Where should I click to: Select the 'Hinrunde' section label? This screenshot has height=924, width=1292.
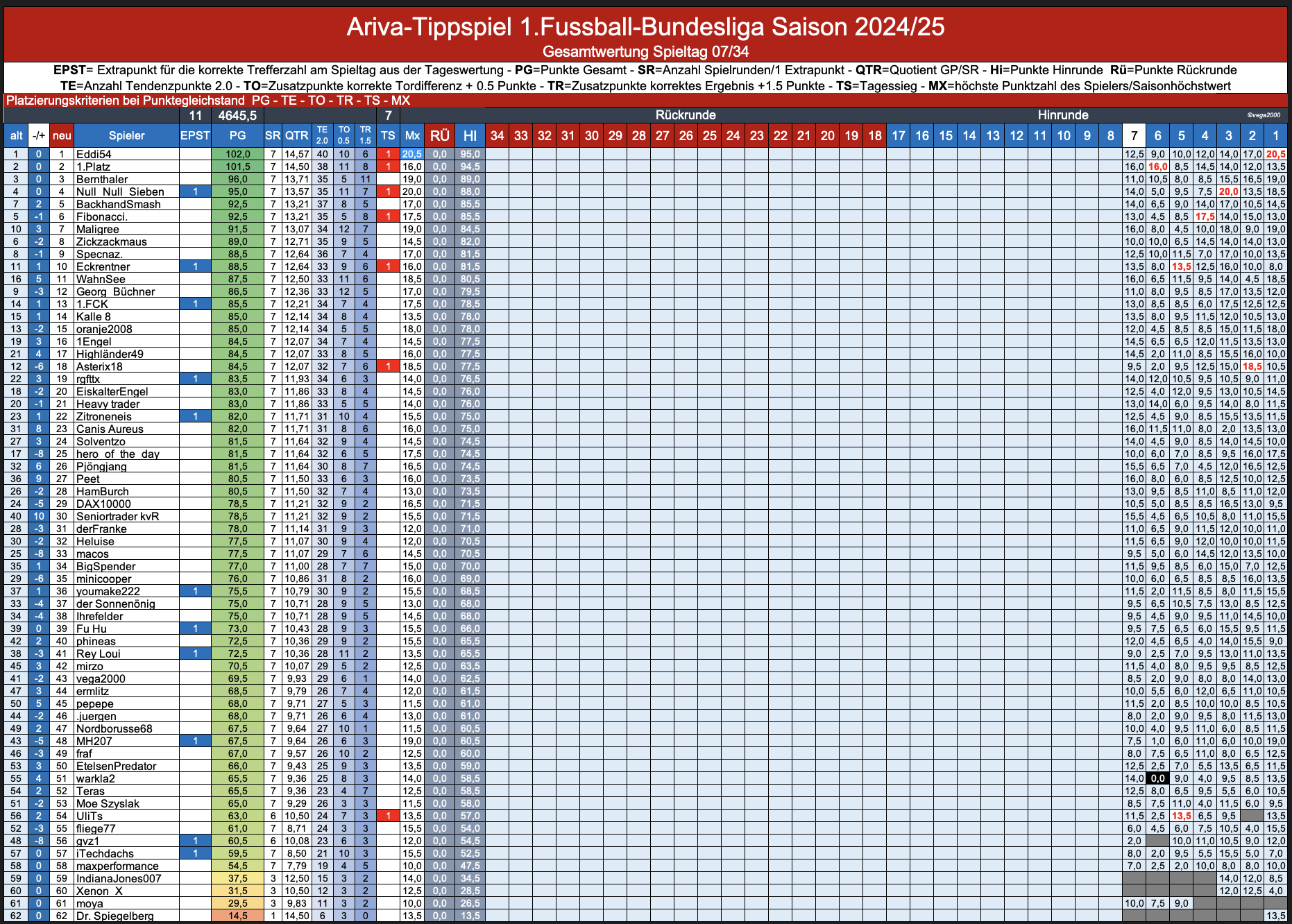pos(1063,115)
